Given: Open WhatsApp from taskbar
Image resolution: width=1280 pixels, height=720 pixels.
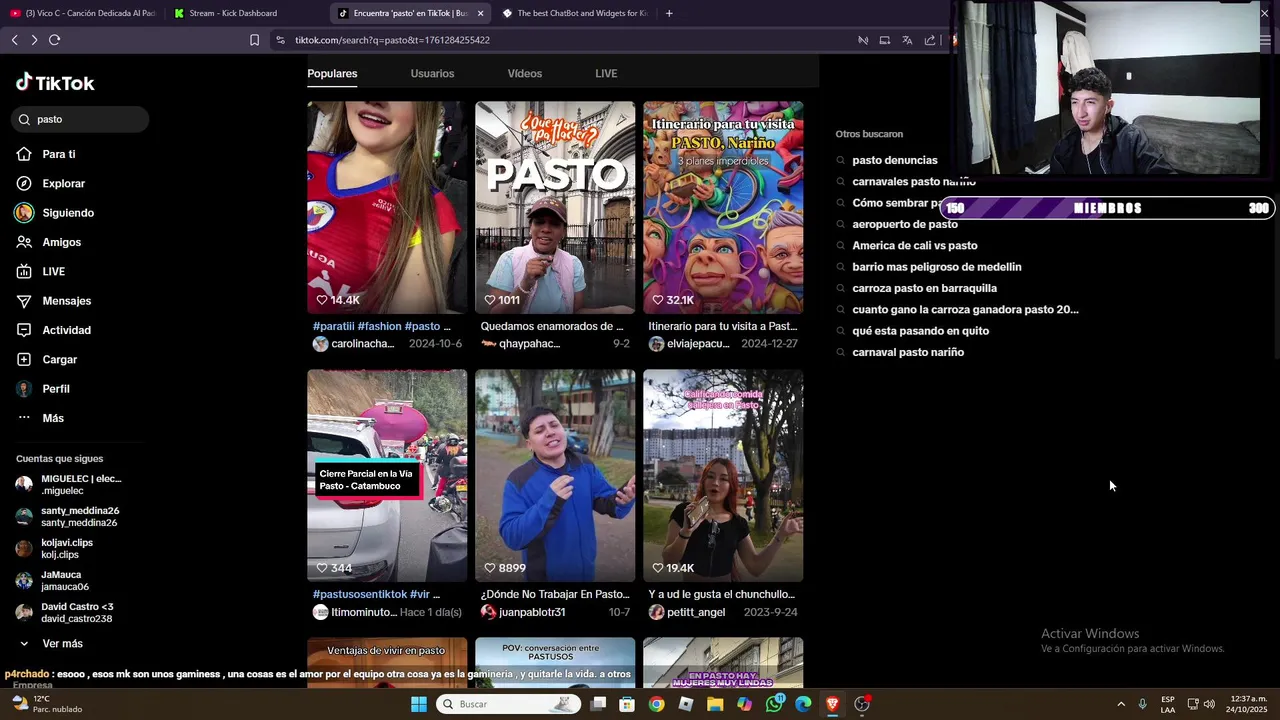Looking at the screenshot, I should pyautogui.click(x=775, y=704).
